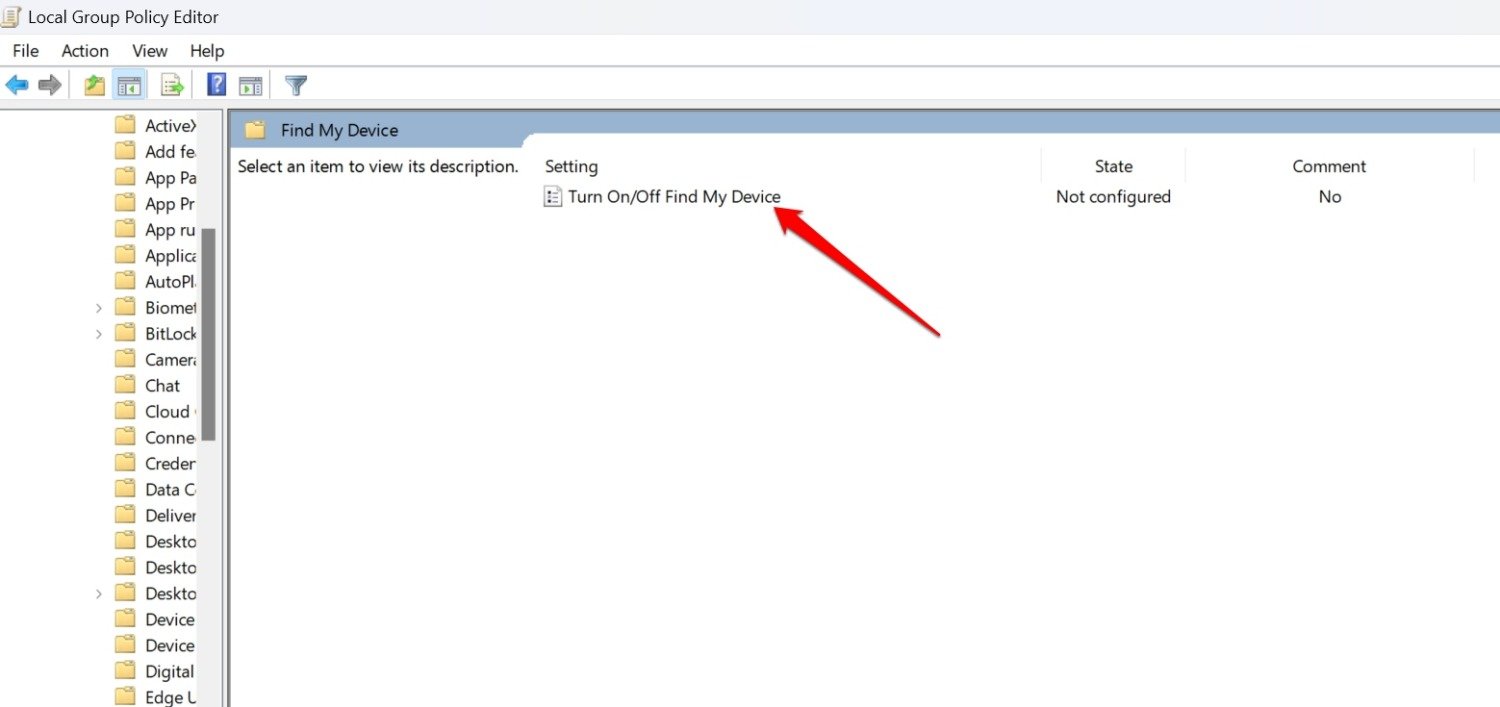Toggle the Show/Hide Console Tree icon
This screenshot has width=1500, height=707.
tap(129, 86)
